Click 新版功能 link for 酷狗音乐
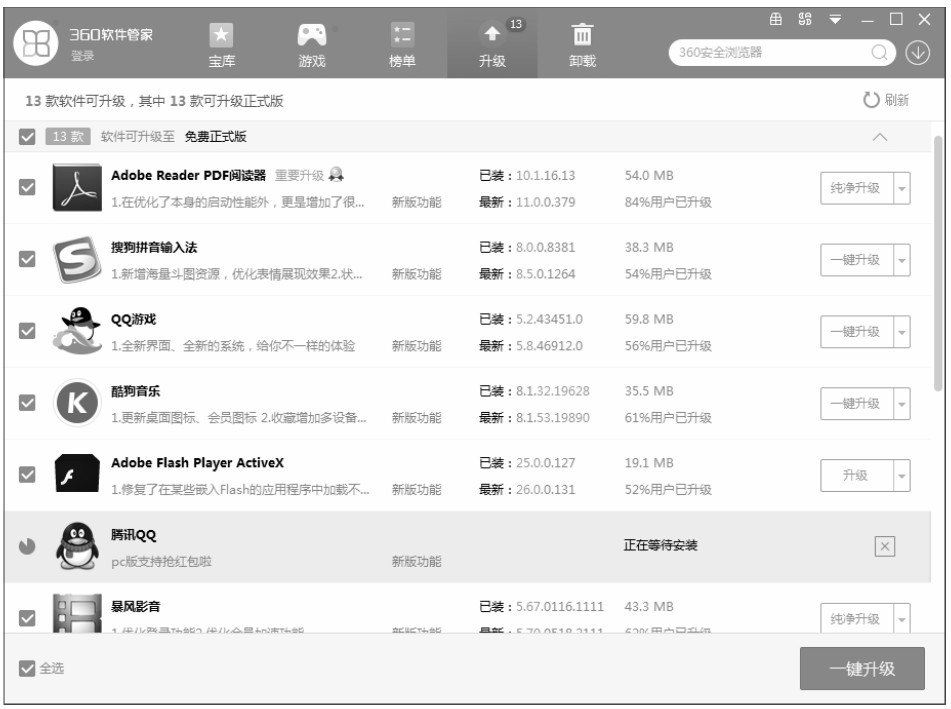This screenshot has height=709, width=951. click(417, 418)
